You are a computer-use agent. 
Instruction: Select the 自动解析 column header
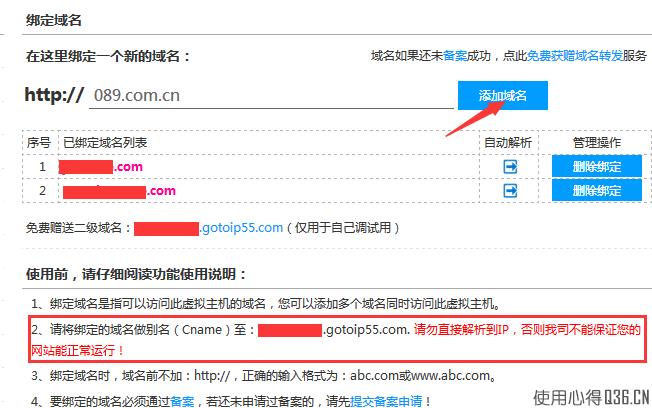[508, 143]
